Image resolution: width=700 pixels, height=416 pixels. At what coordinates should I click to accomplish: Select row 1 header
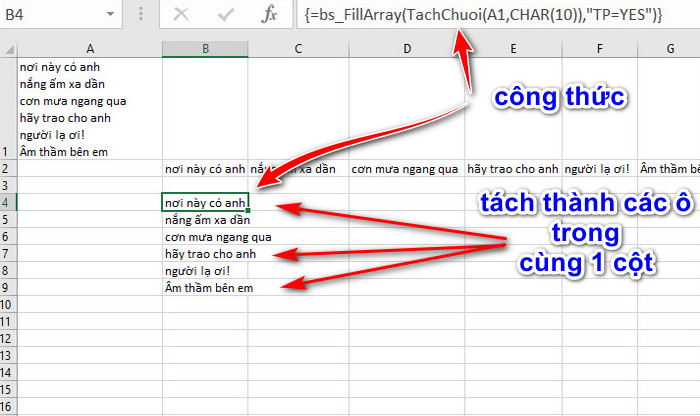click(x=8, y=108)
